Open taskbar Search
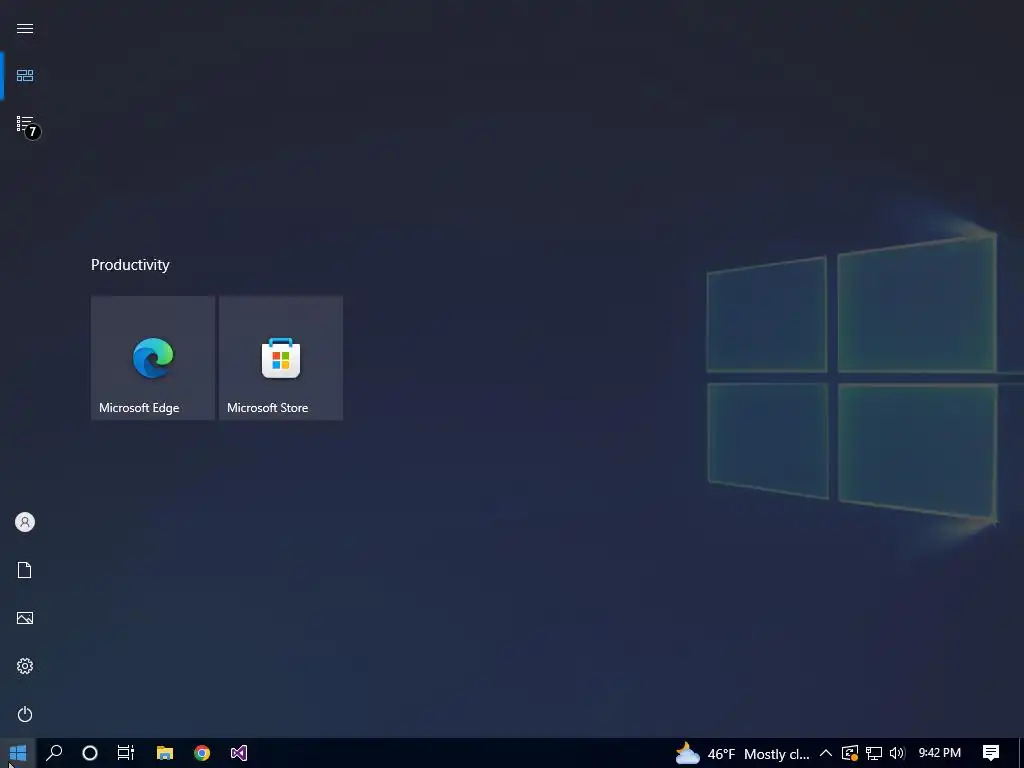Image resolution: width=1024 pixels, height=768 pixels. point(54,753)
